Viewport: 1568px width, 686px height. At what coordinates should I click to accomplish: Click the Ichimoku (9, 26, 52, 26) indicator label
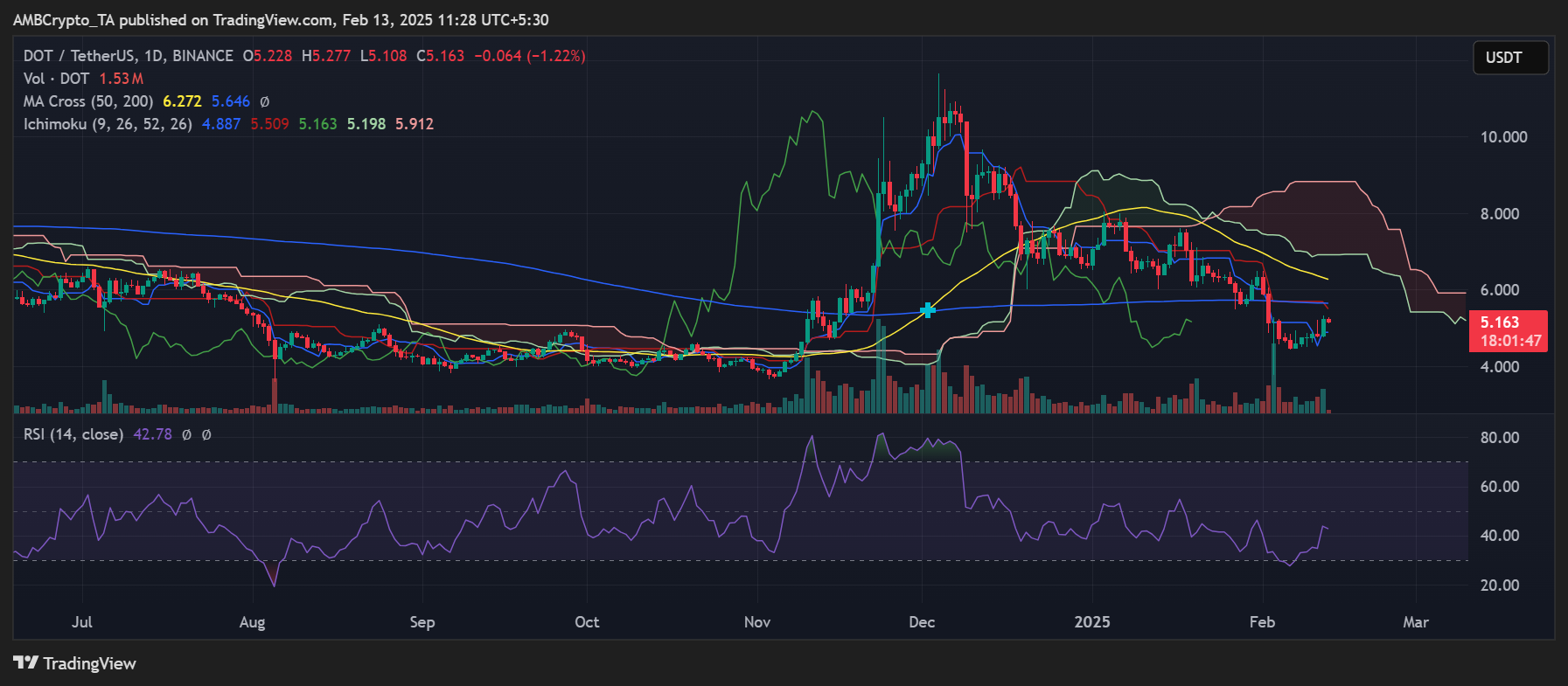108,124
